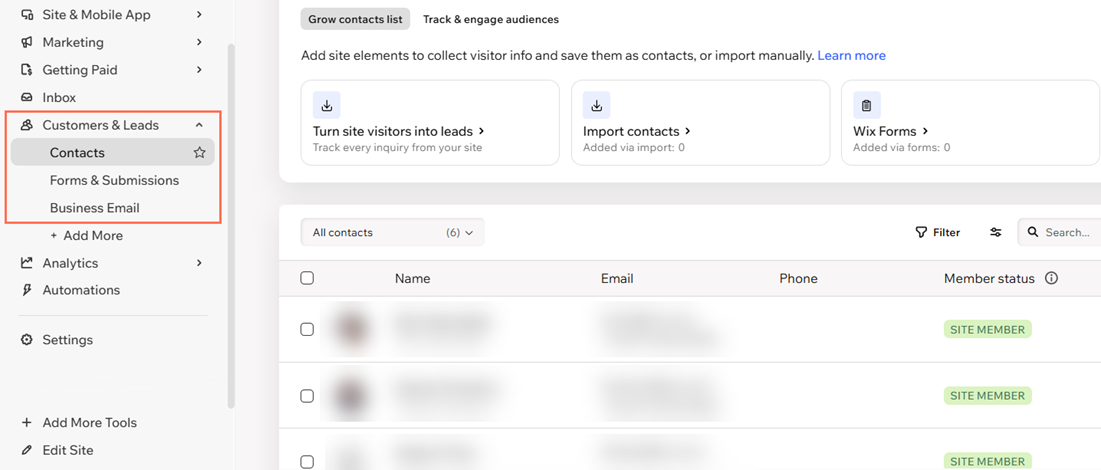Click the Site & Mobile App sidebar icon

[x=27, y=15]
